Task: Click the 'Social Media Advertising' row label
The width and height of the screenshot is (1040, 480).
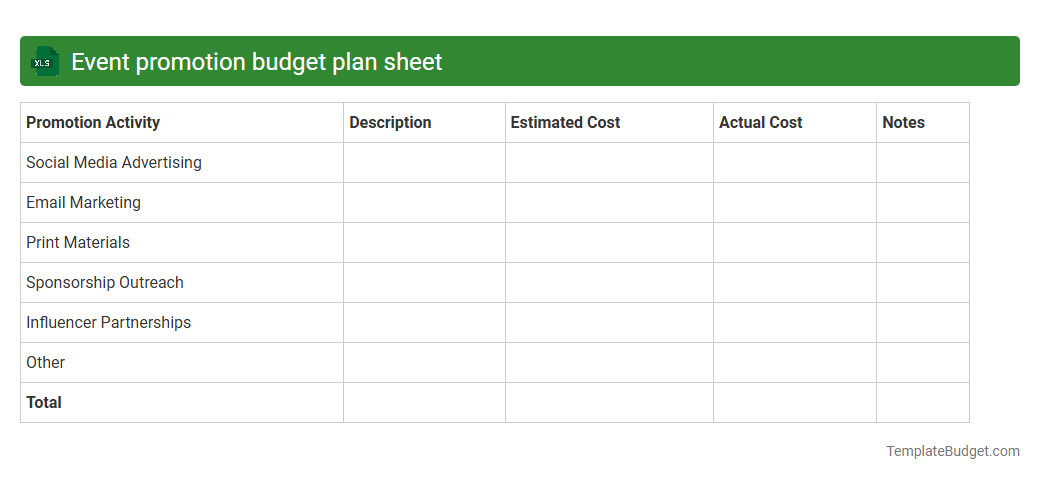Action: pyautogui.click(x=114, y=162)
